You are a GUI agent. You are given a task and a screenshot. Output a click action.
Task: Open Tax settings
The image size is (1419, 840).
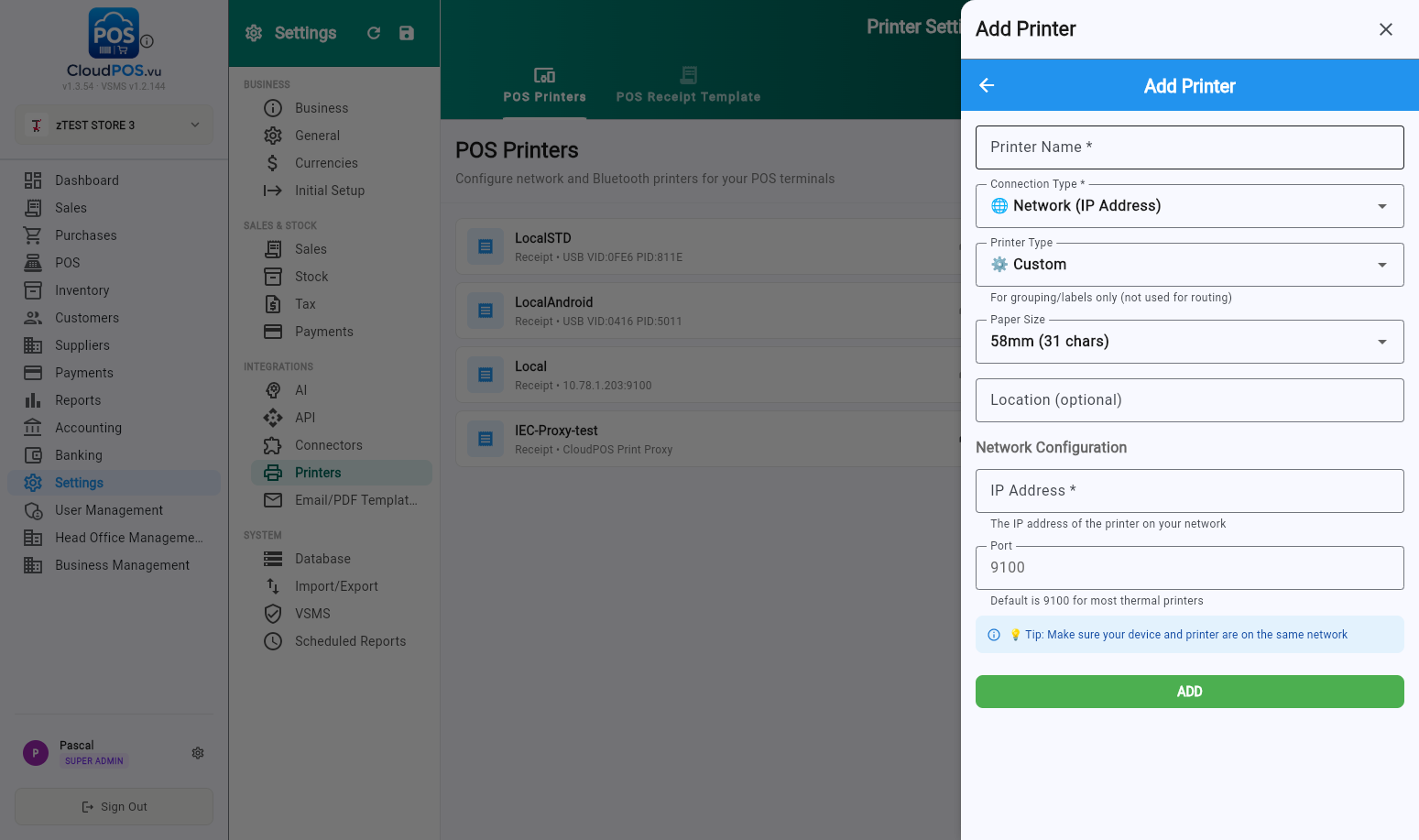[341, 304]
